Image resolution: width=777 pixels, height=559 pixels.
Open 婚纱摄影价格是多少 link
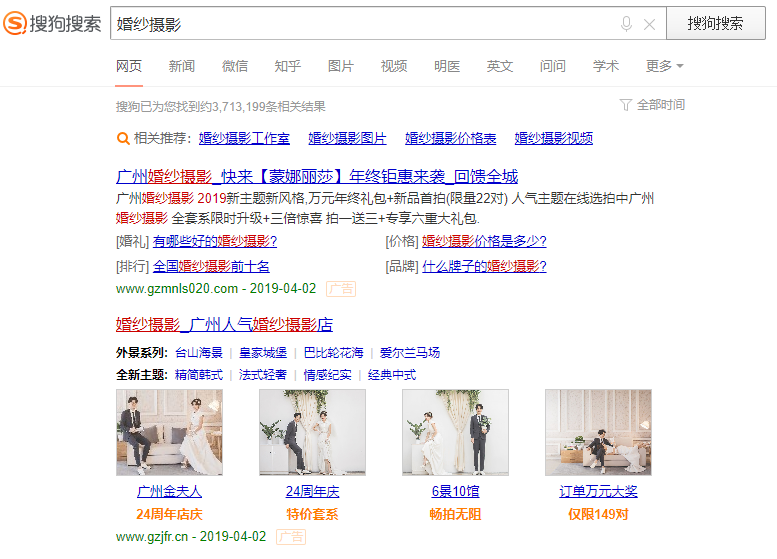click(484, 241)
